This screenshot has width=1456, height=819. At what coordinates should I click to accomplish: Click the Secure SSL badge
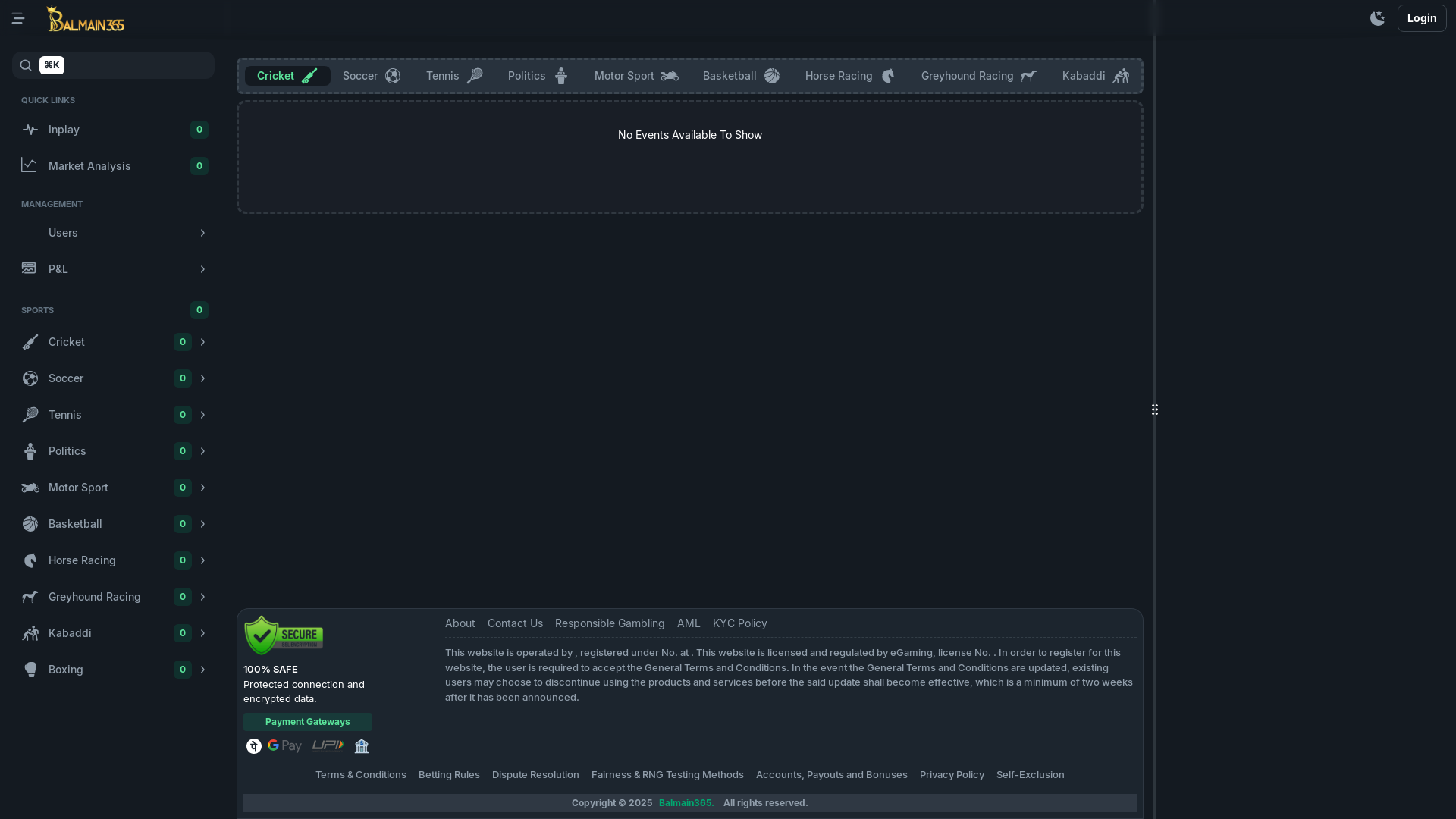284,635
